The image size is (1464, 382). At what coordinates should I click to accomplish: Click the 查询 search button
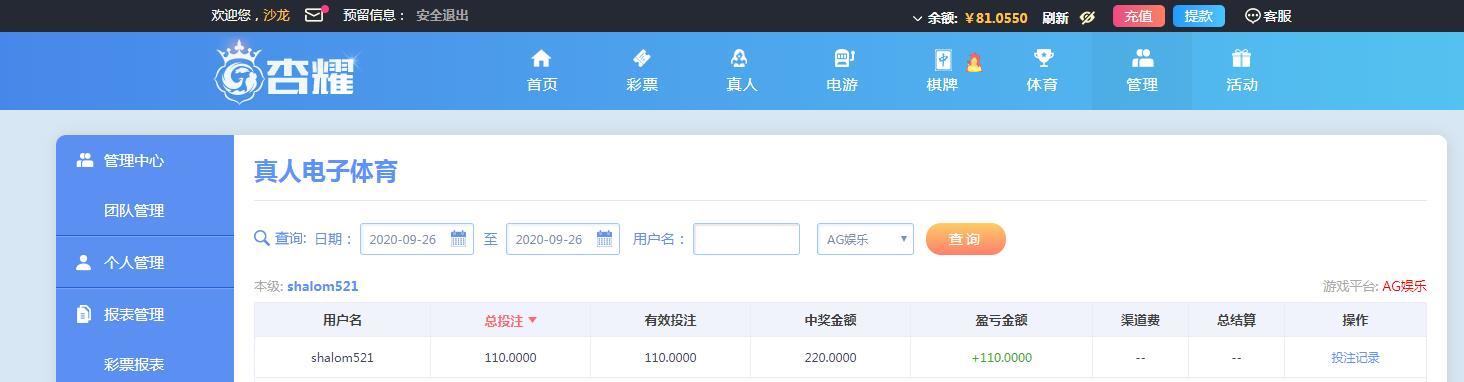pos(965,239)
